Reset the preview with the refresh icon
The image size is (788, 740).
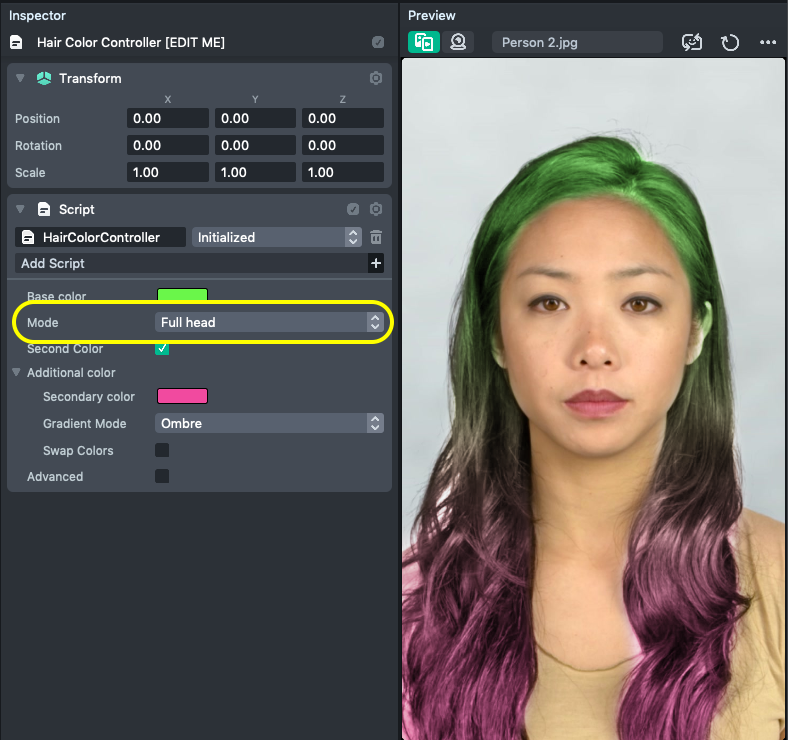(x=730, y=42)
